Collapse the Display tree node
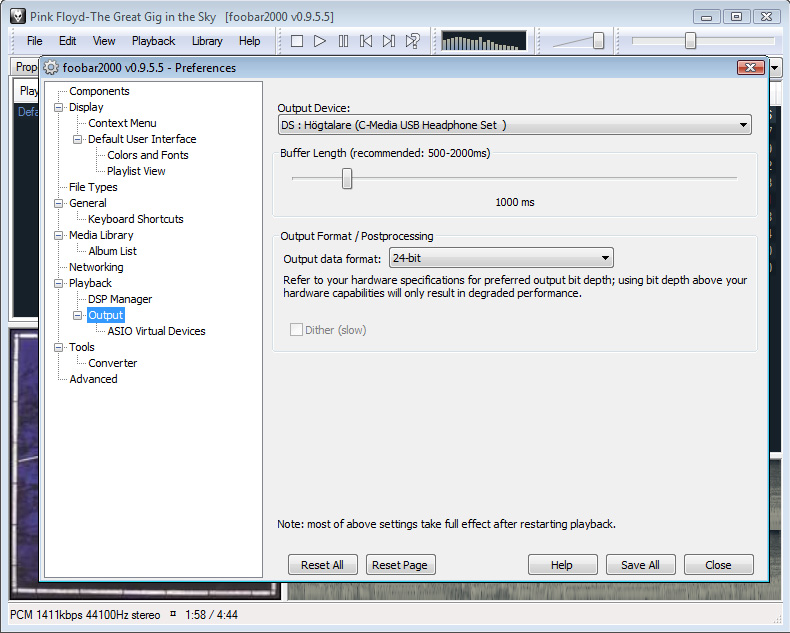The image size is (790, 633). (x=59, y=107)
